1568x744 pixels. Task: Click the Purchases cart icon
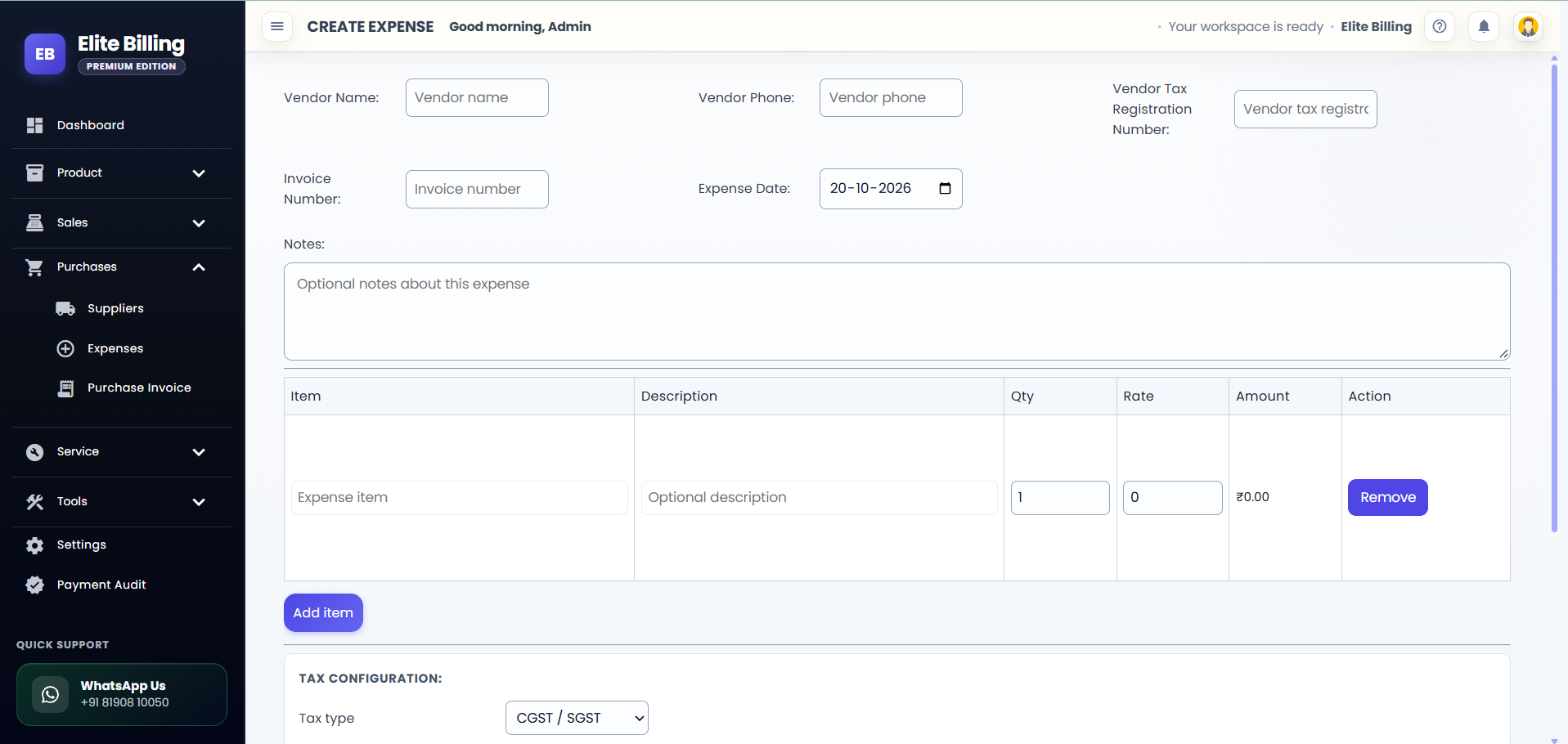click(x=34, y=267)
